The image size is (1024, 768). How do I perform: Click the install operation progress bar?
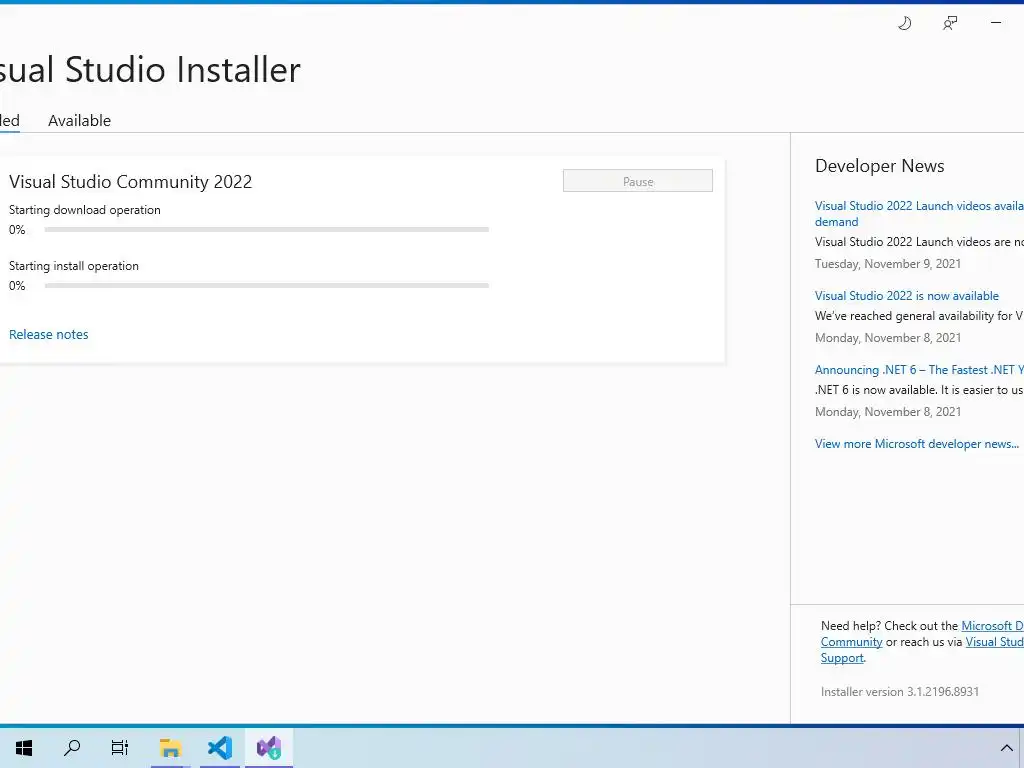(266, 285)
